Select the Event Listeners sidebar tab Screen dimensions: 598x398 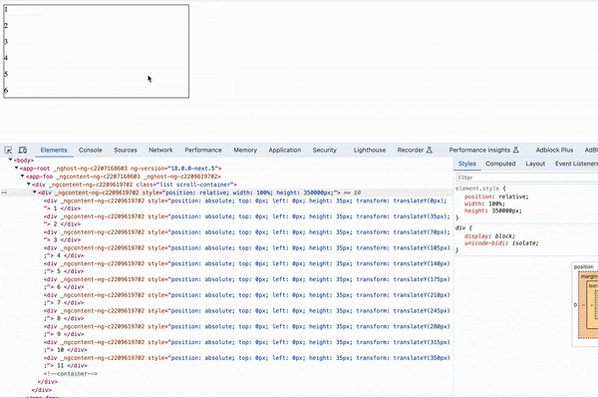(x=576, y=164)
